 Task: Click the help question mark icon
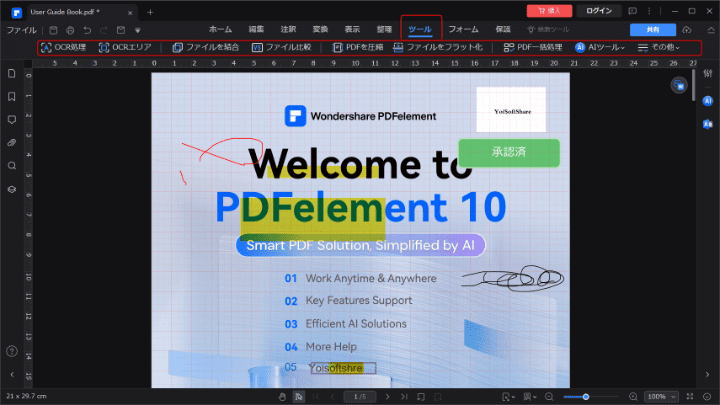point(12,351)
